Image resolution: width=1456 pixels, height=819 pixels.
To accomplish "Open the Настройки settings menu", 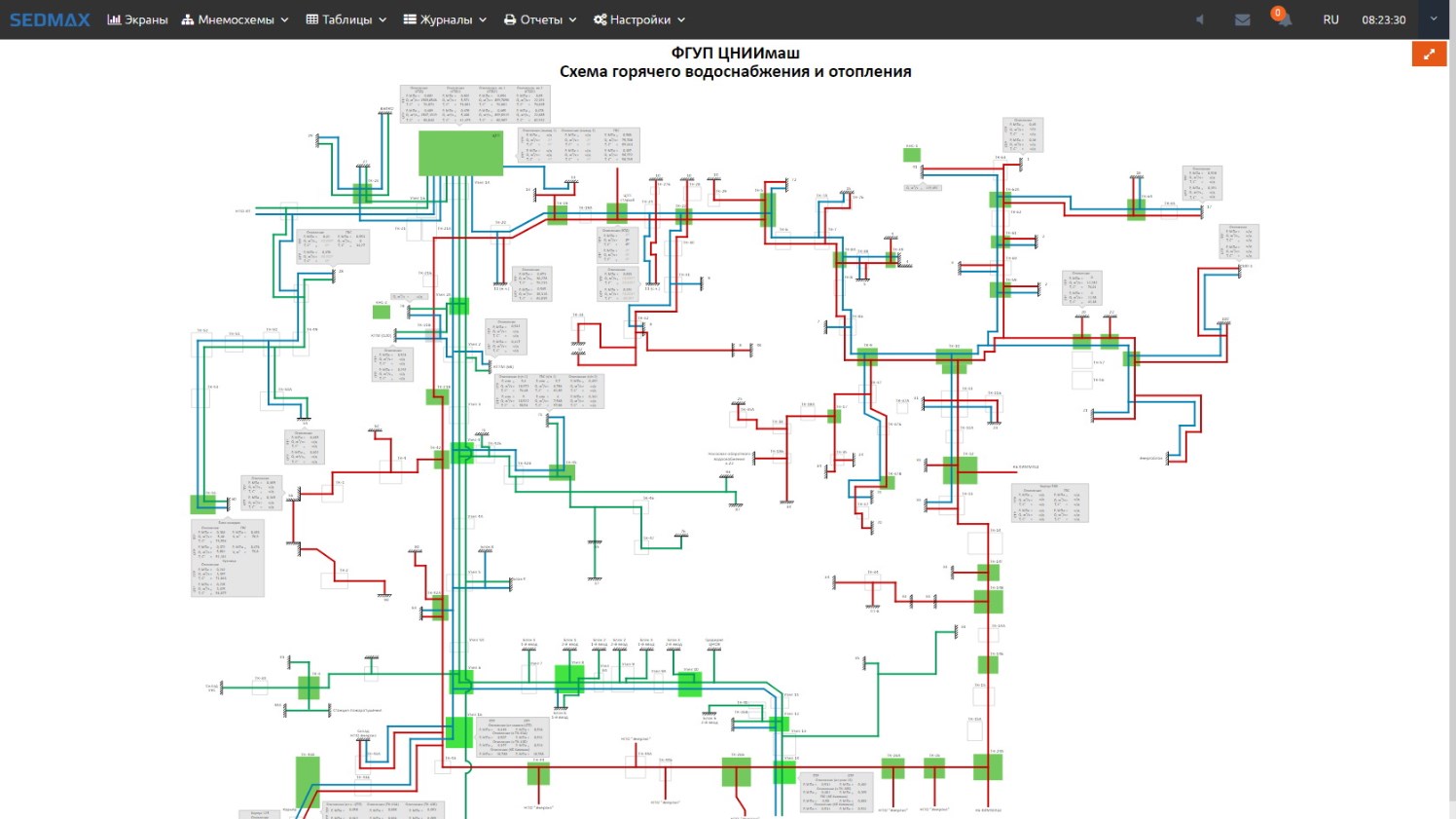I will coord(639,19).
